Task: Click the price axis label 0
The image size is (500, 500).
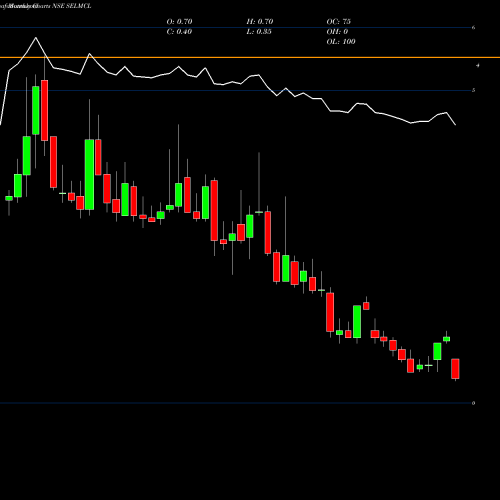Action: click(474, 403)
